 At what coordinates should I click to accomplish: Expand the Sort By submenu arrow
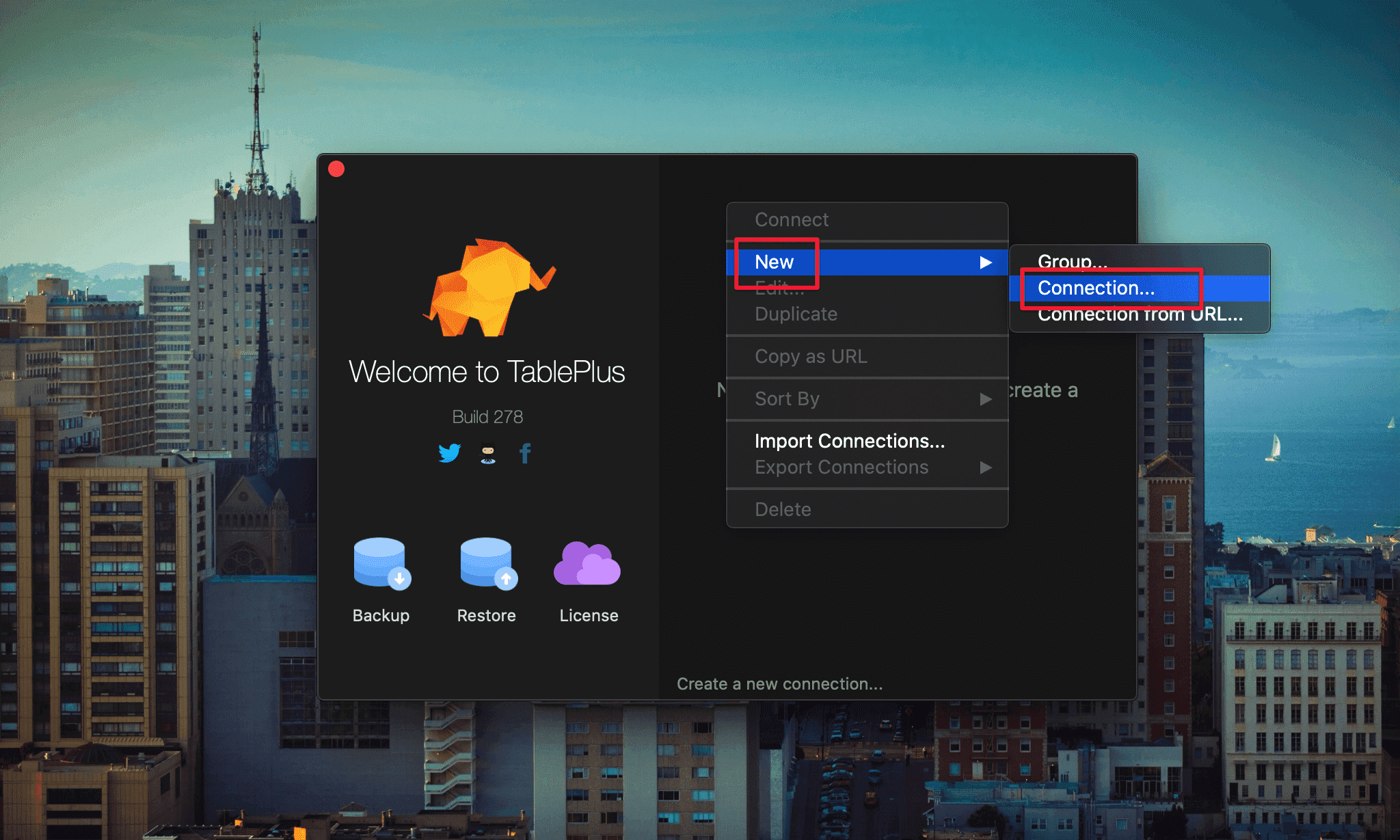(986, 399)
